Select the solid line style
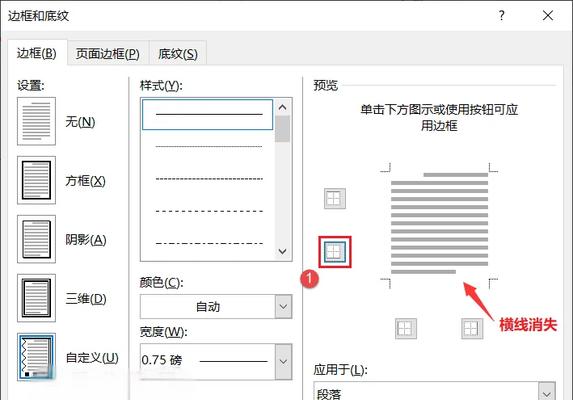Screen dimensions: 573x400 coord(207,114)
